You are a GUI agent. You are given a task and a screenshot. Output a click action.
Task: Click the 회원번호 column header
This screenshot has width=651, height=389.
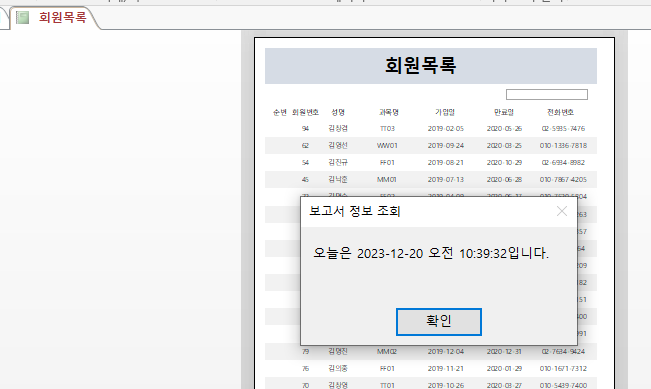(x=305, y=112)
